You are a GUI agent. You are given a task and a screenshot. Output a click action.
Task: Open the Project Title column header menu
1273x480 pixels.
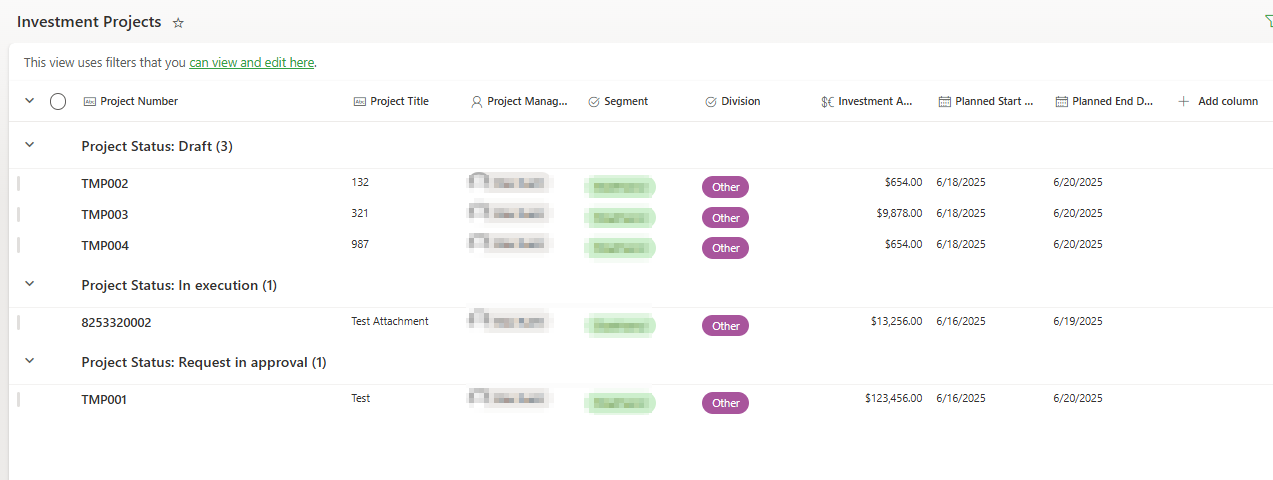click(398, 101)
